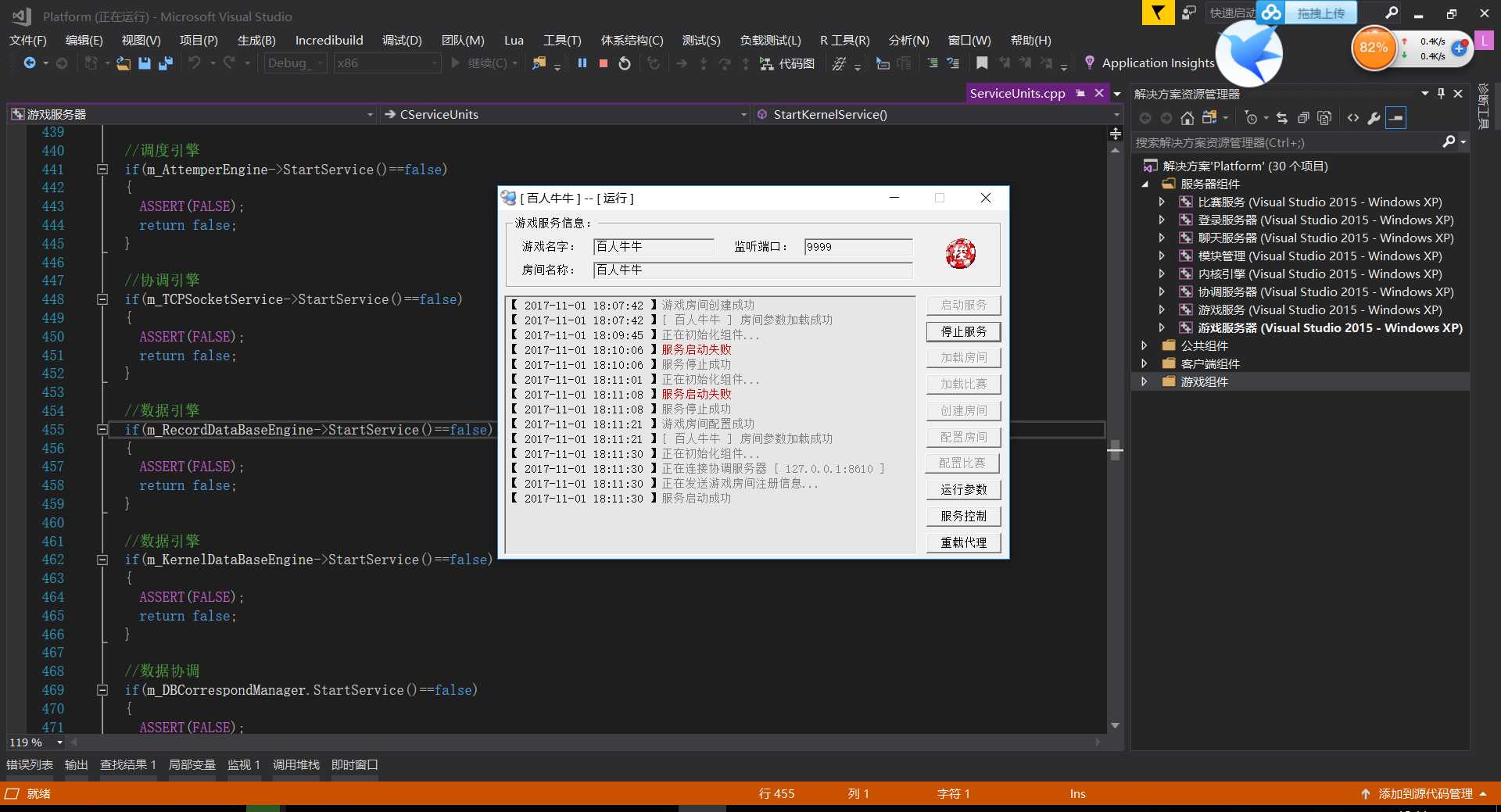Click the Navigate Backward arrow icon

point(29,63)
